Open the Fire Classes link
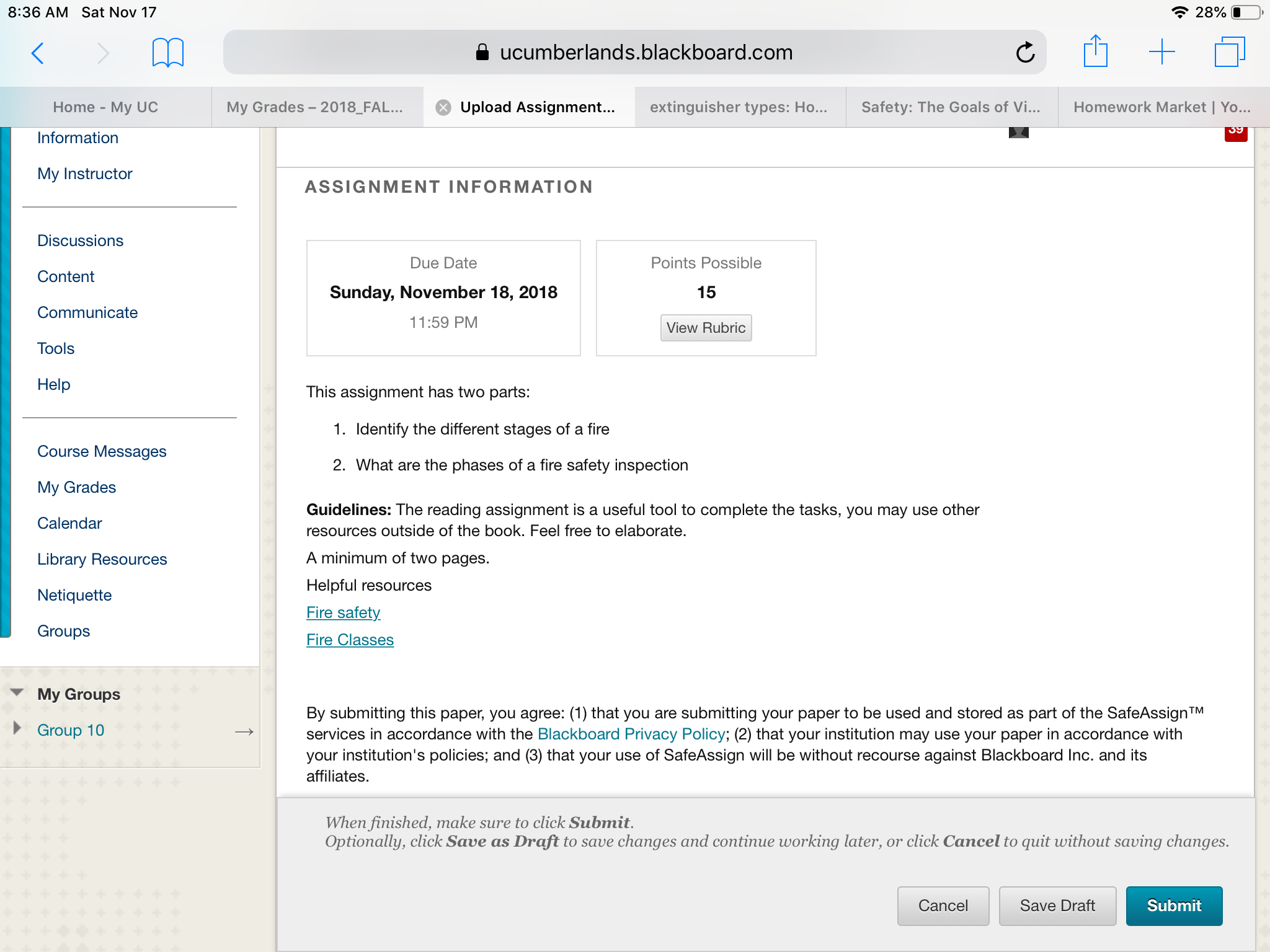The height and width of the screenshot is (952, 1270). (350, 640)
